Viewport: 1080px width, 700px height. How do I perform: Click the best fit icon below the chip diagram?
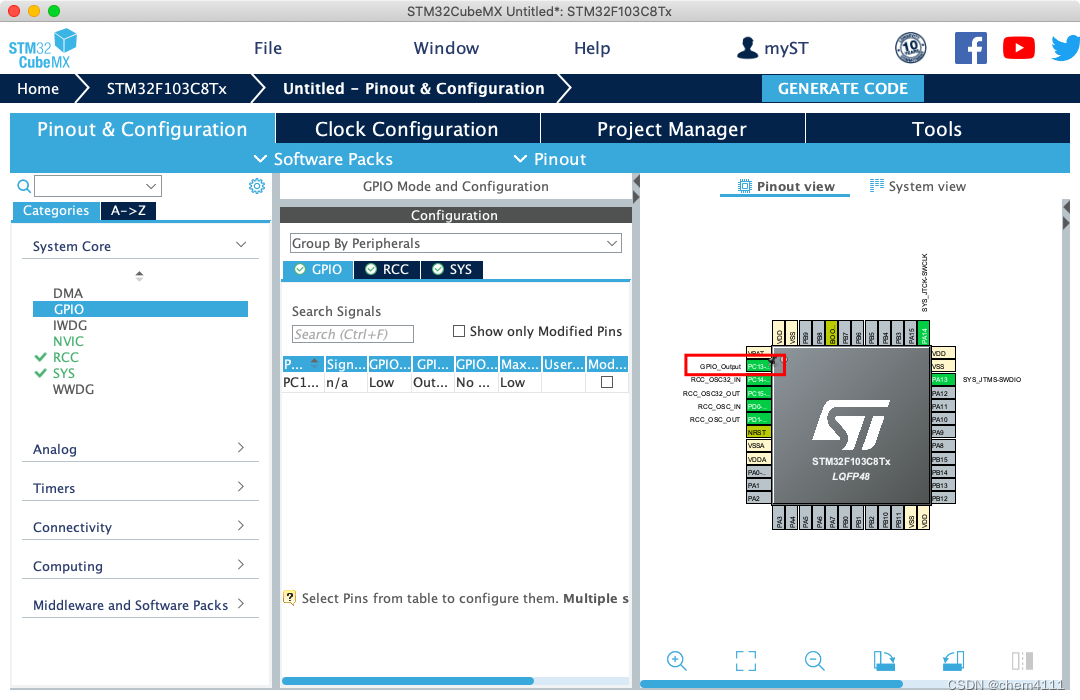pos(745,660)
